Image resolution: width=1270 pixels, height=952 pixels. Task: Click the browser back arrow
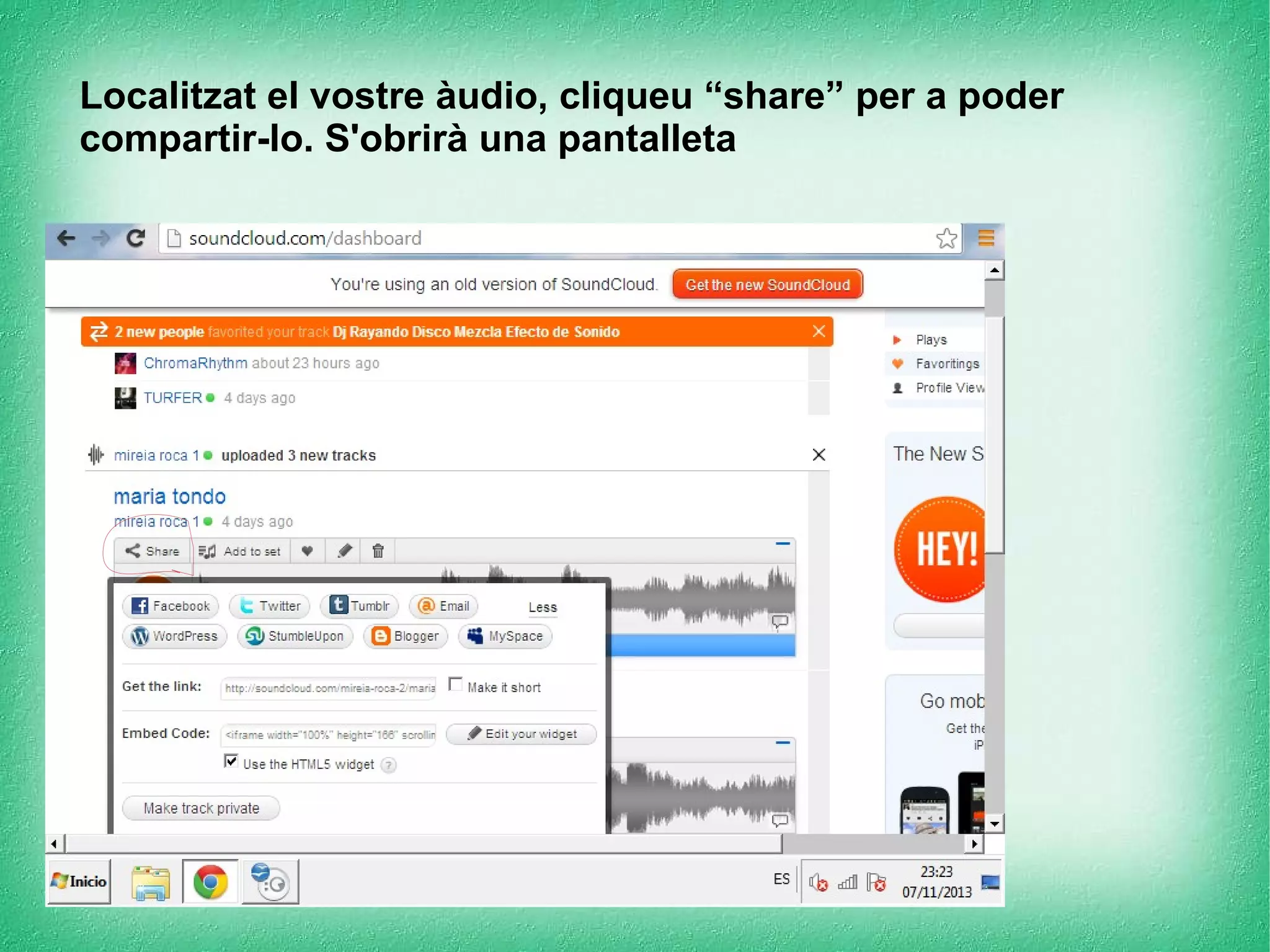click(66, 238)
